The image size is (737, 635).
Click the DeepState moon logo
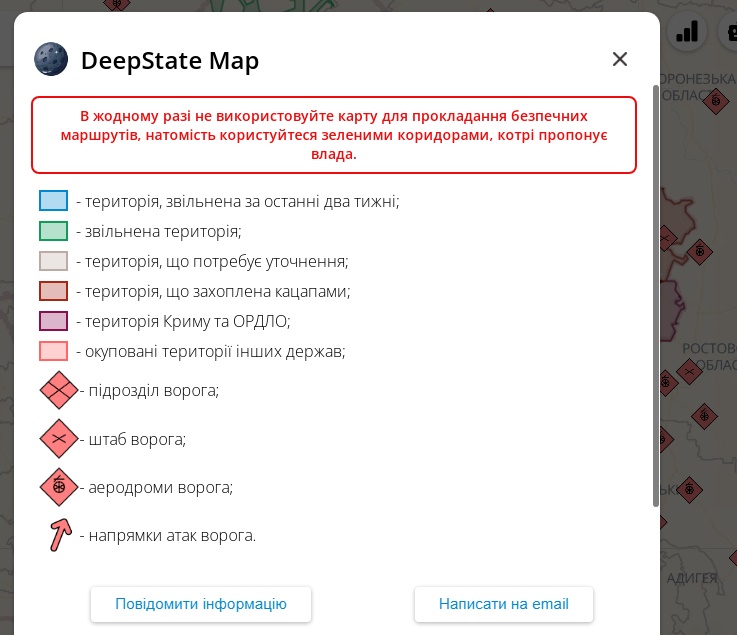pos(51,59)
